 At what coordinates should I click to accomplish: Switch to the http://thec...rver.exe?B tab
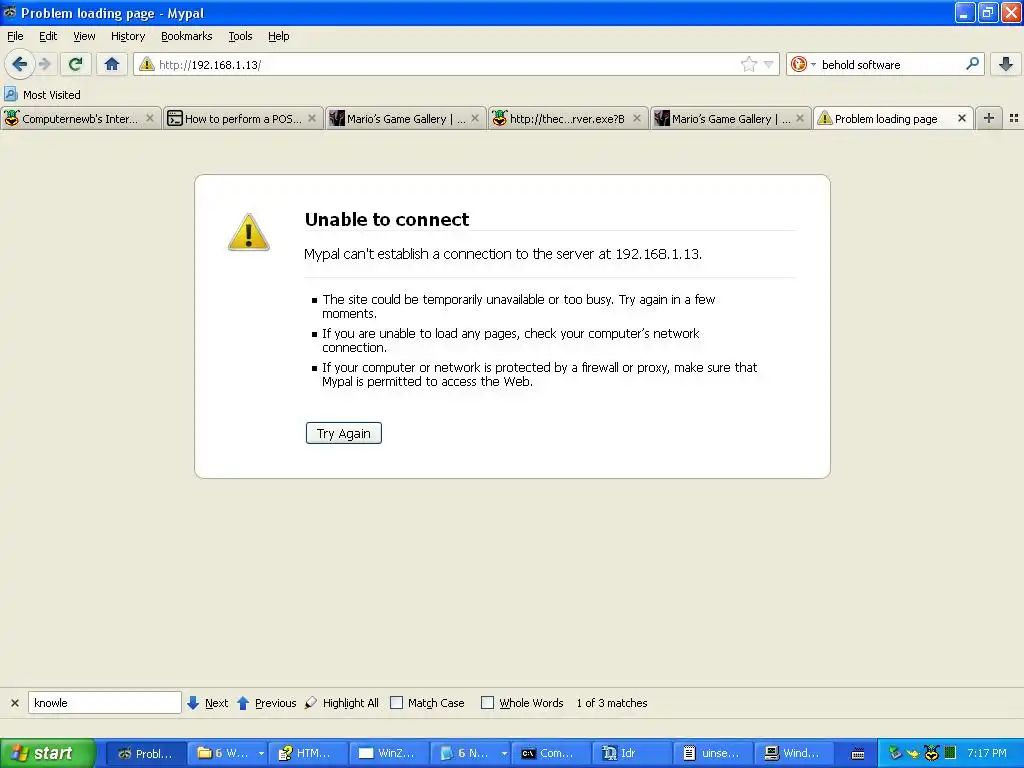click(567, 118)
